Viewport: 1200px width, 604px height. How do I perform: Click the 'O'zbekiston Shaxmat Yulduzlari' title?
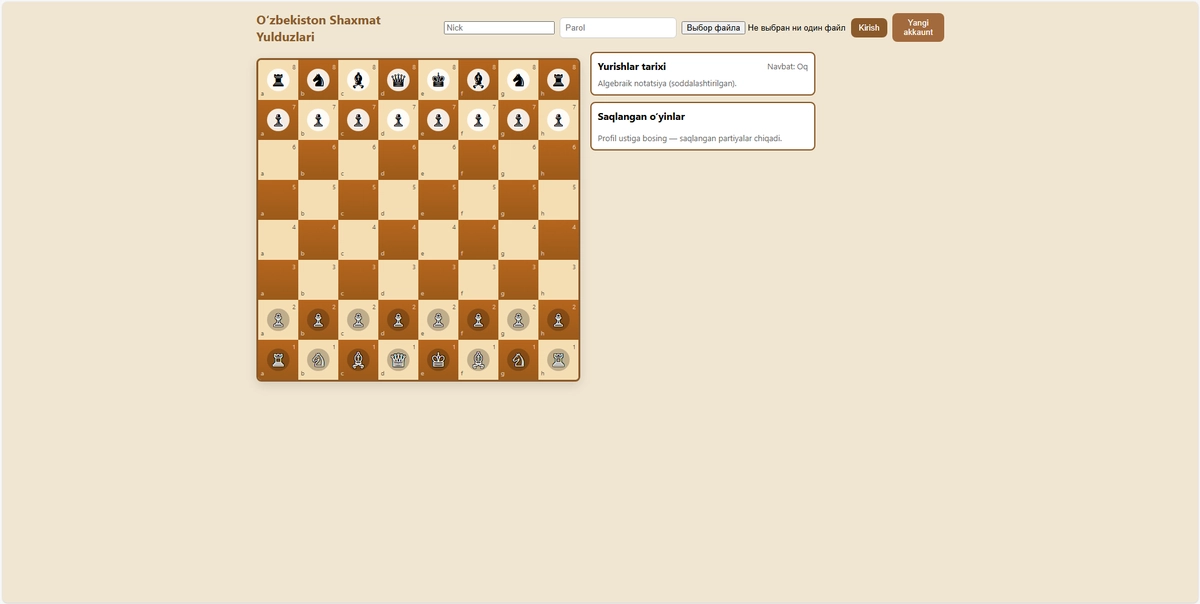click(318, 28)
